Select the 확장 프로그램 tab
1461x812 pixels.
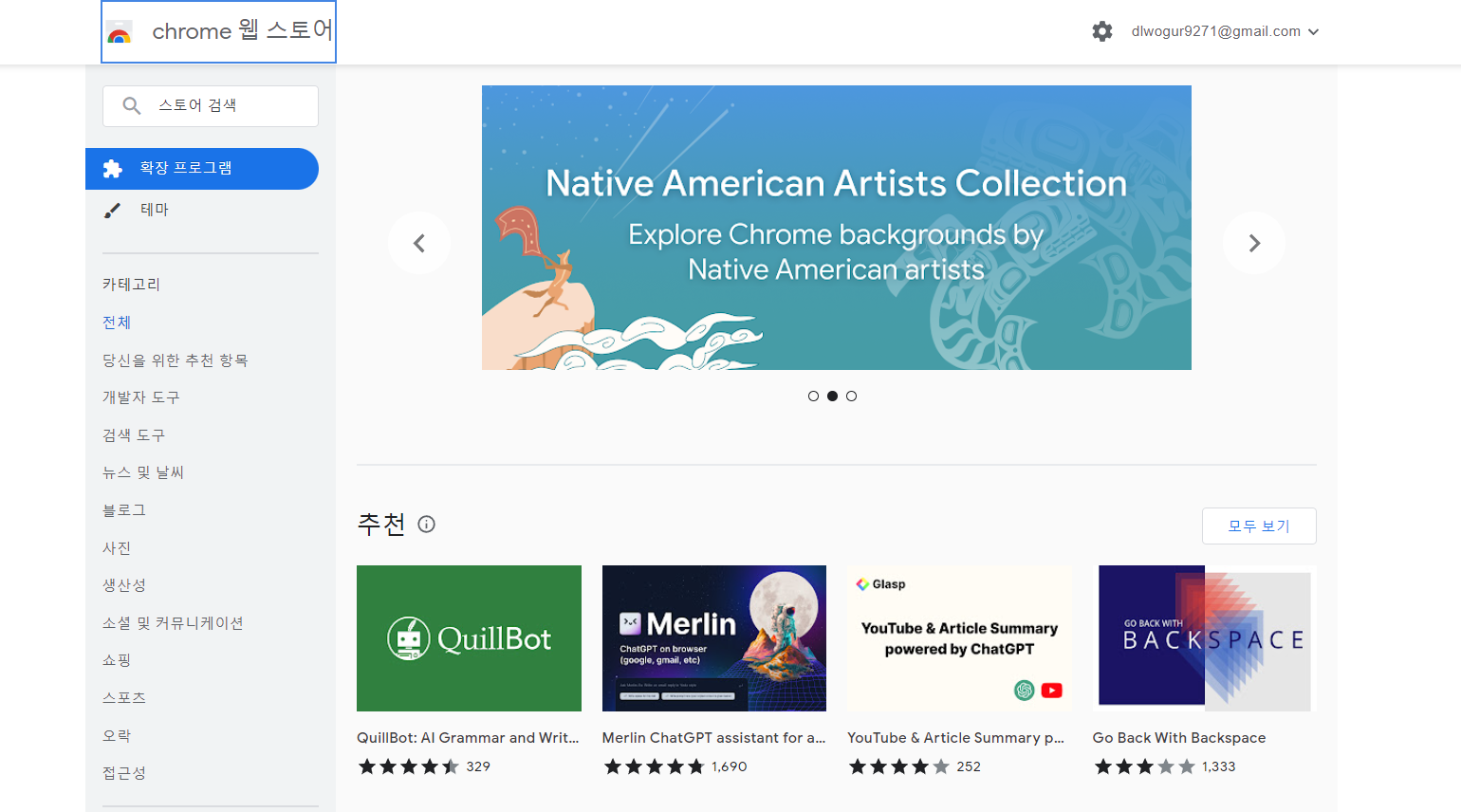(x=202, y=169)
